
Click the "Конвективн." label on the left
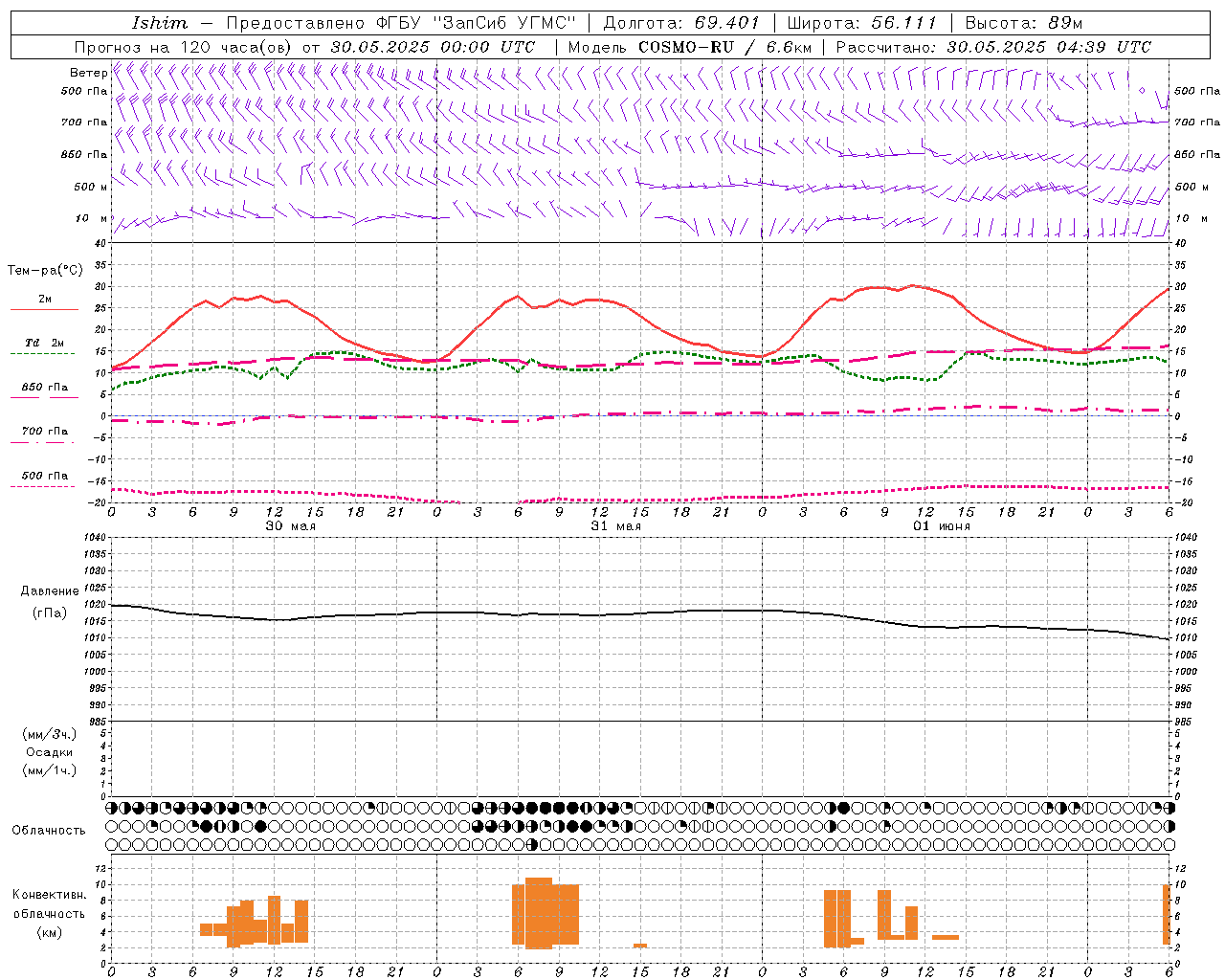click(50, 894)
